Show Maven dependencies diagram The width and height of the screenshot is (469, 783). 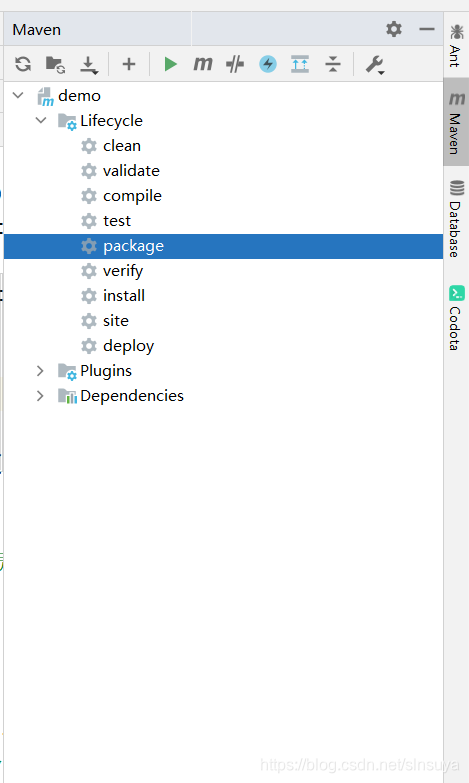(x=300, y=64)
